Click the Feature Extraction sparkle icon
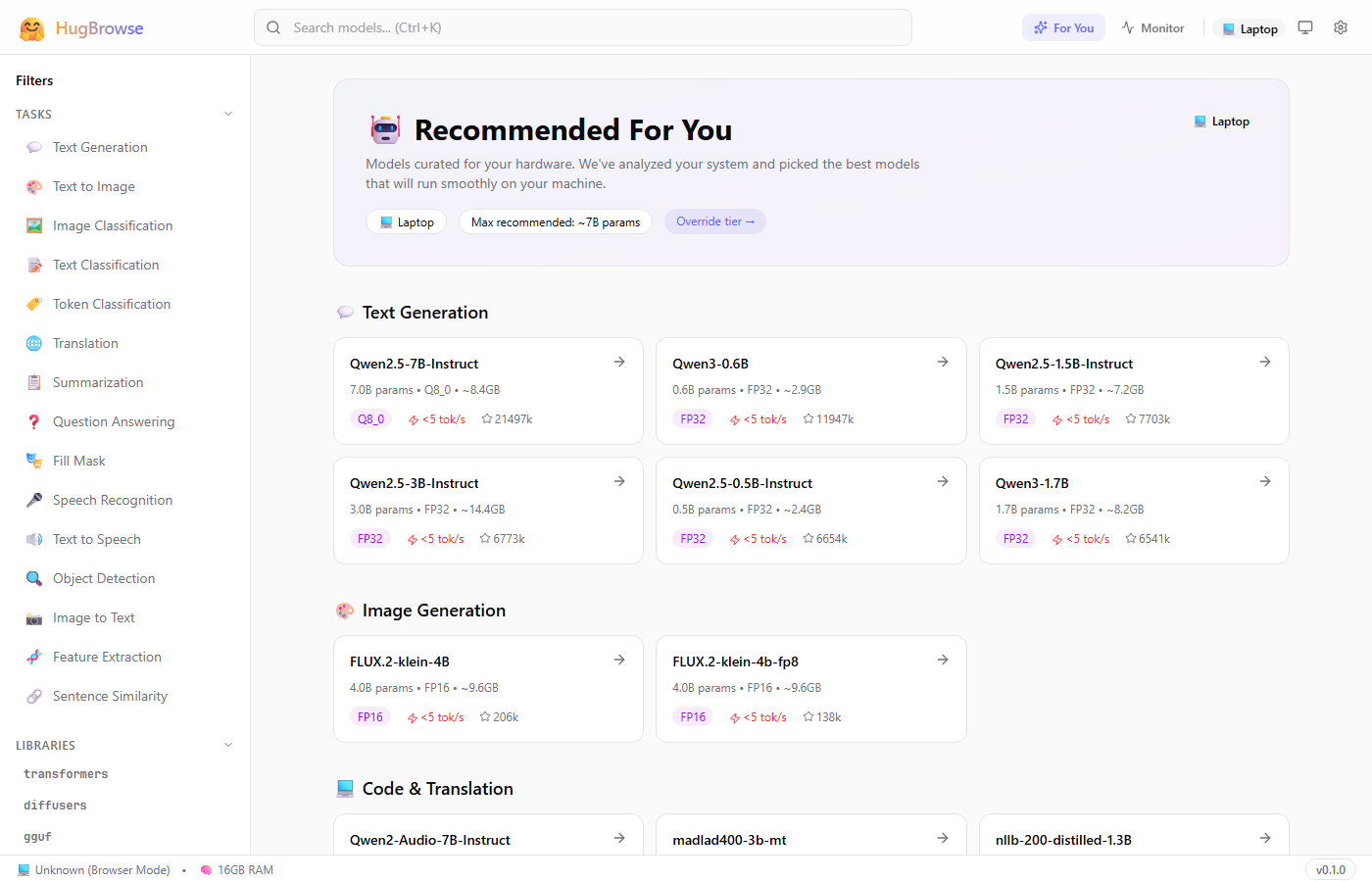The height and width of the screenshot is (882, 1372). coord(32,657)
